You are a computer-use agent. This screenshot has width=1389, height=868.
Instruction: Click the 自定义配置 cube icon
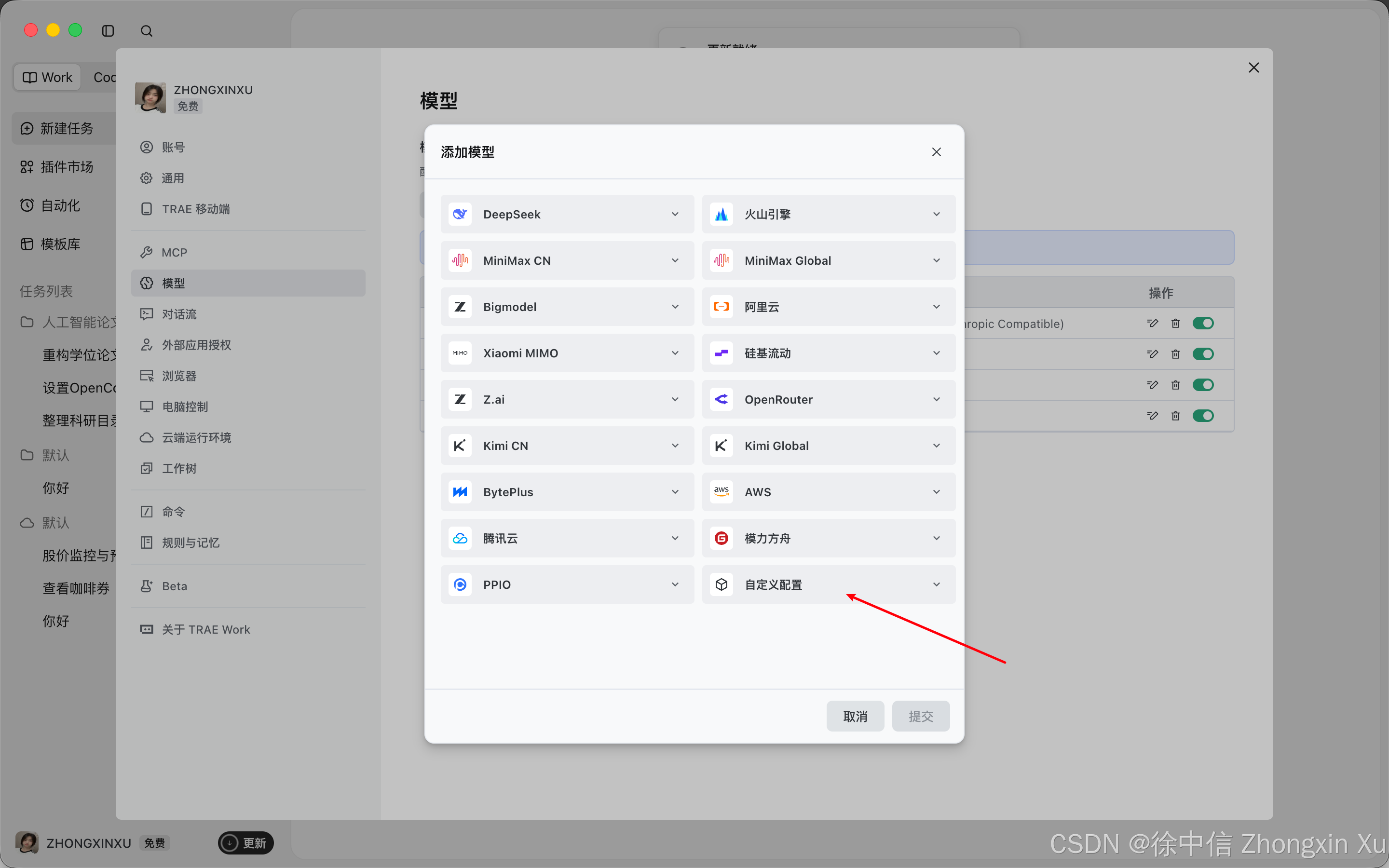(x=722, y=584)
